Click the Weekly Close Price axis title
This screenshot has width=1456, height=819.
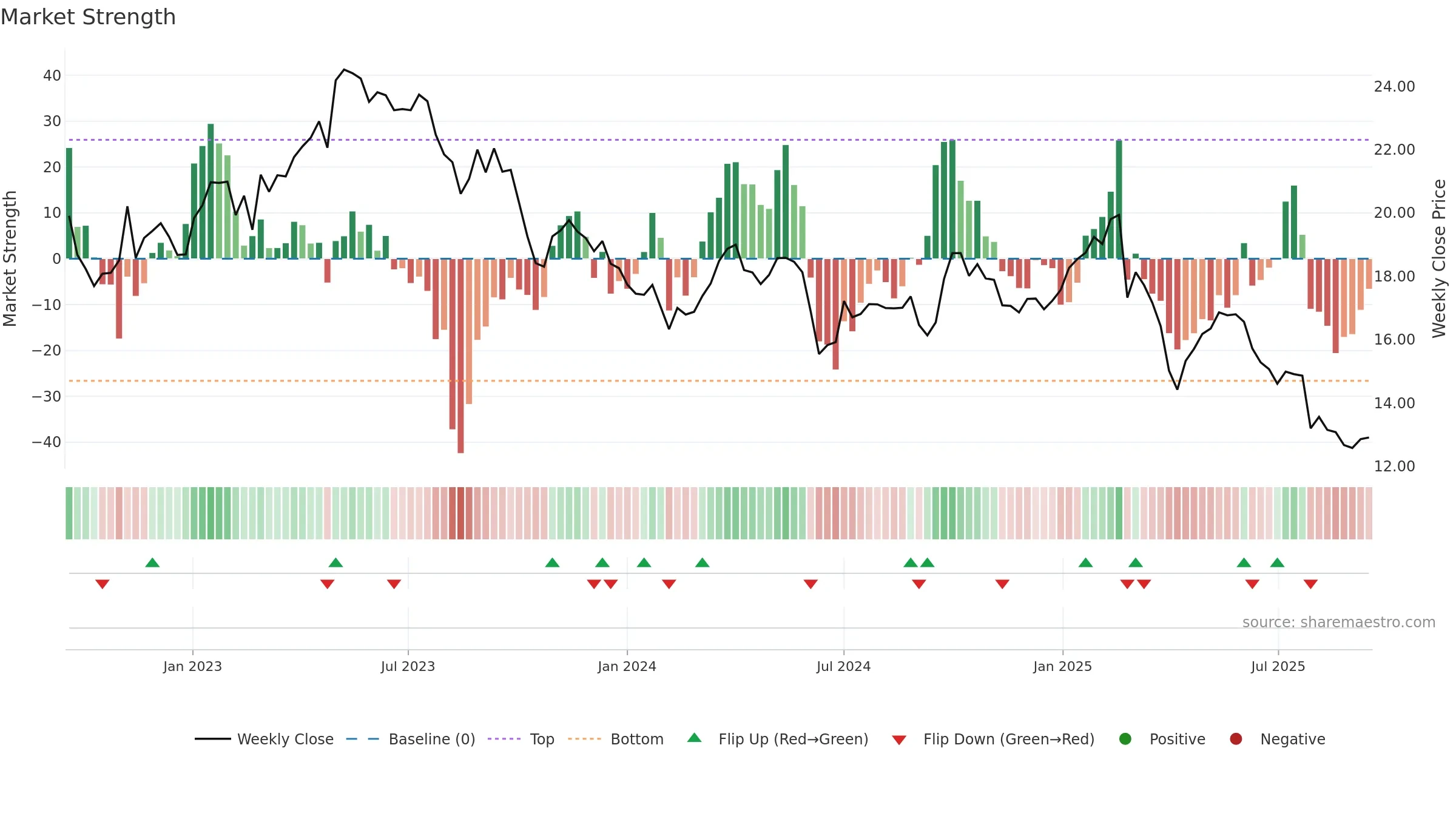tap(1440, 258)
